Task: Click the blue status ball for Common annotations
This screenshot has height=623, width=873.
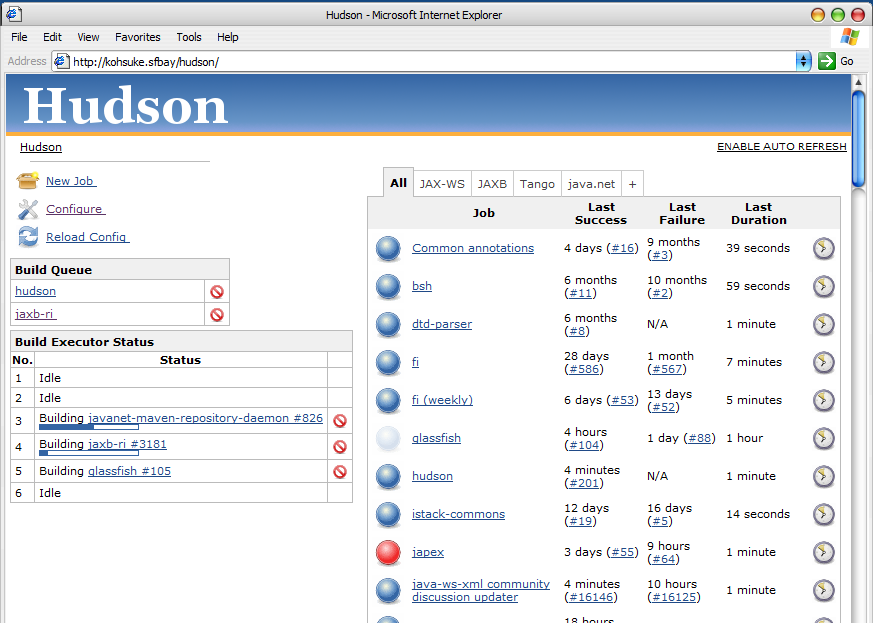Action: [388, 248]
